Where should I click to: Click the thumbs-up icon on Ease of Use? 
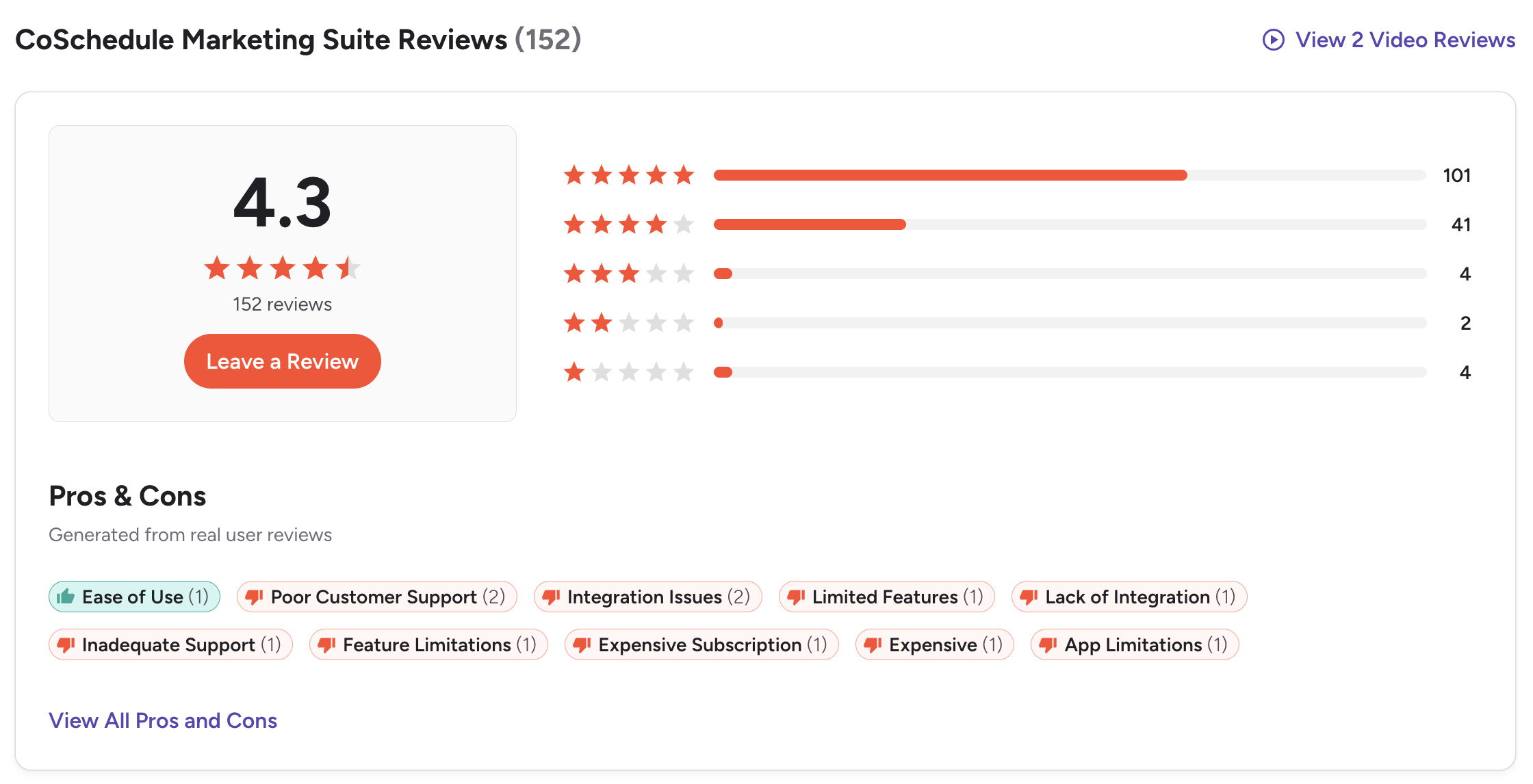click(65, 597)
